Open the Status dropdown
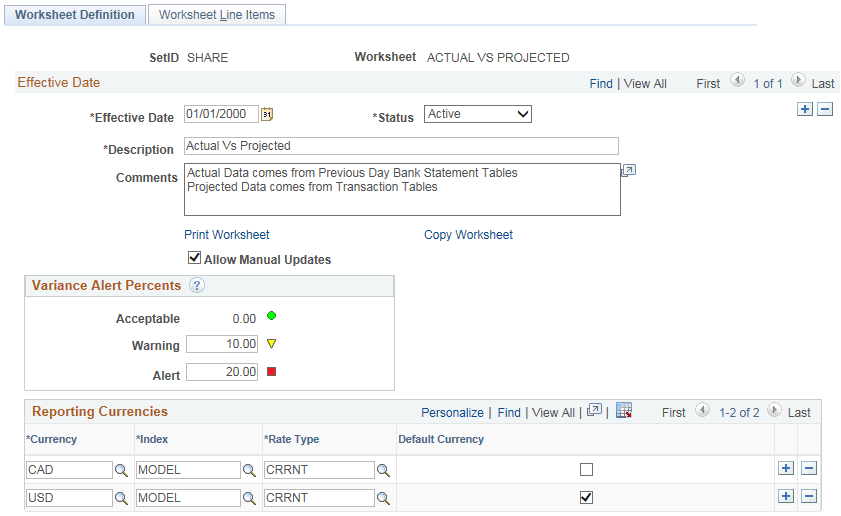The width and height of the screenshot is (841, 516). tap(478, 114)
